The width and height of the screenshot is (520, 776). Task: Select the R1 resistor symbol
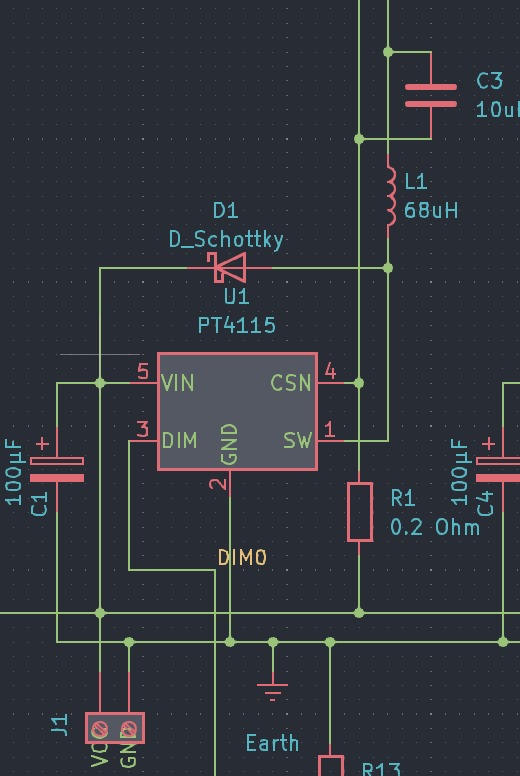coord(360,512)
